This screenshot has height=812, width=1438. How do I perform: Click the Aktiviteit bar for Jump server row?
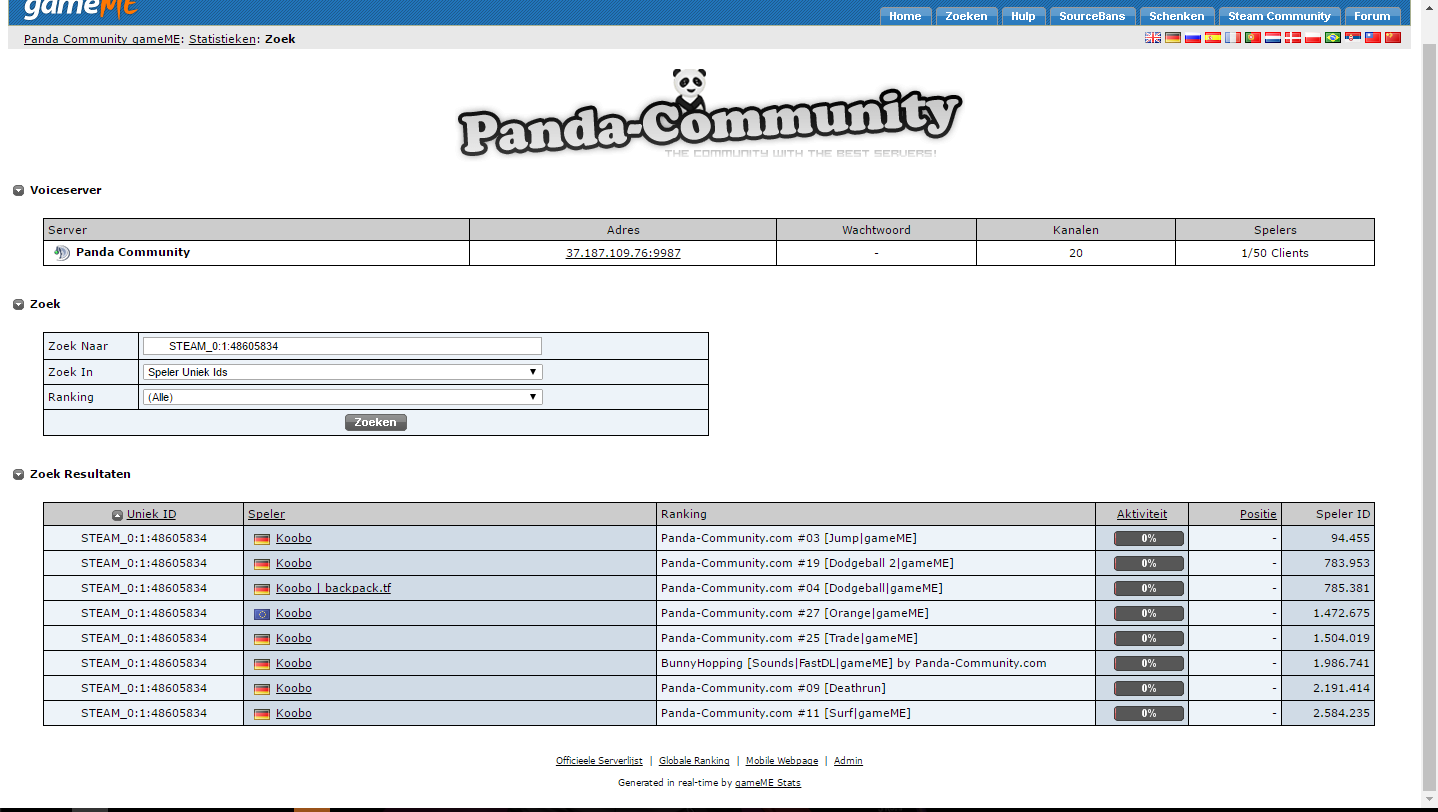pos(1148,539)
